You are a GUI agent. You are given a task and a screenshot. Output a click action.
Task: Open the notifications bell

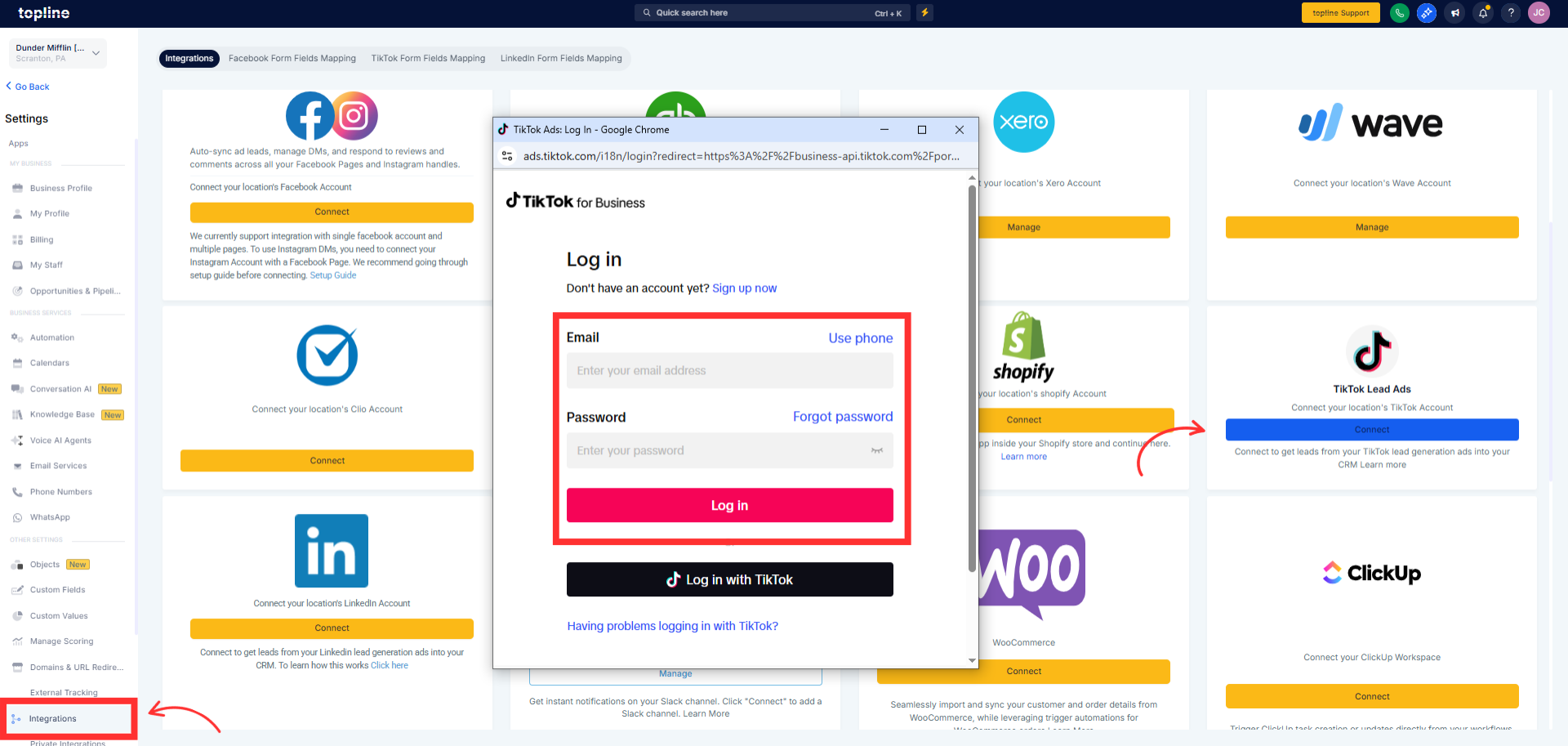[1483, 13]
